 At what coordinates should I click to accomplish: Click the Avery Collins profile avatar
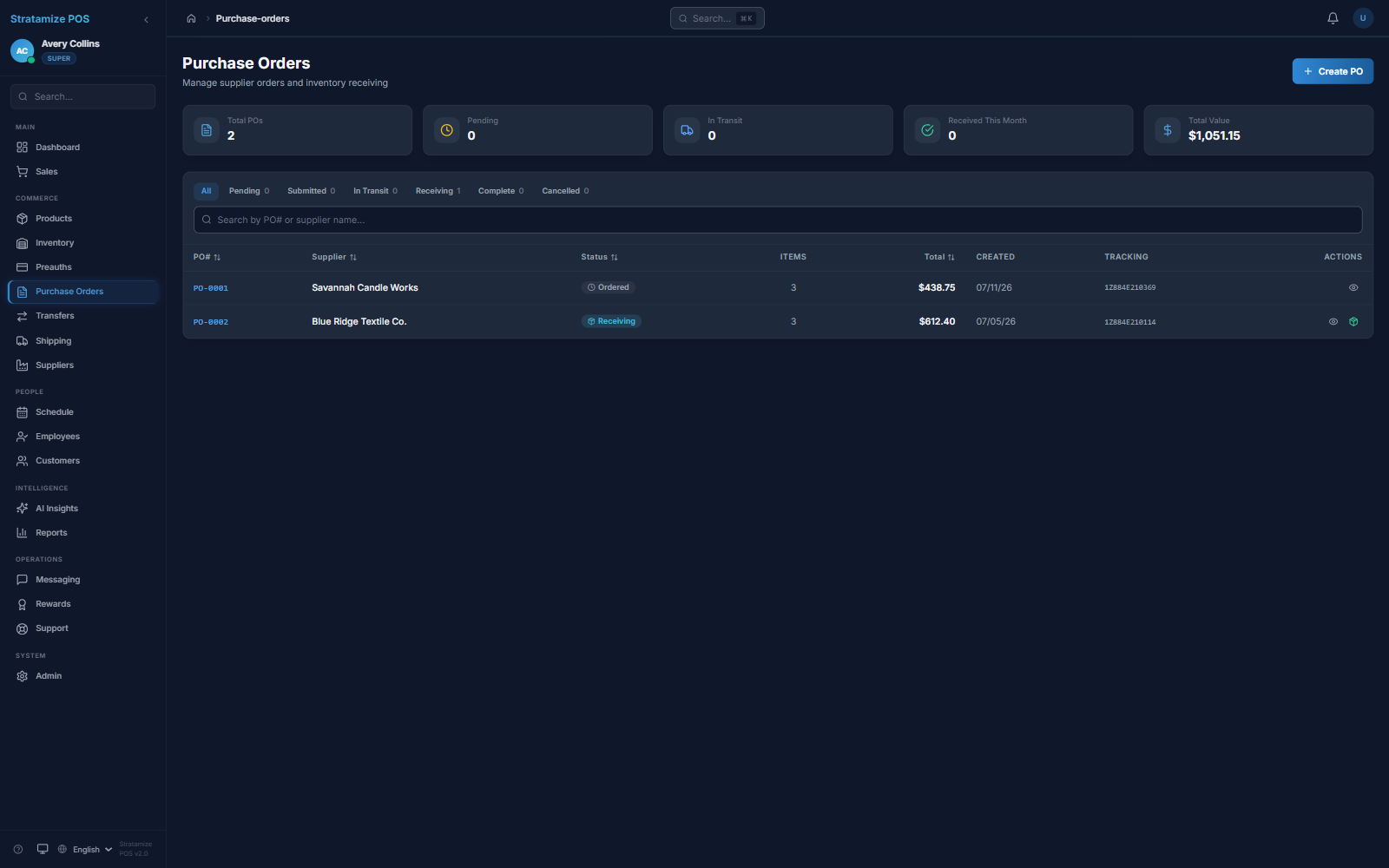pos(23,50)
